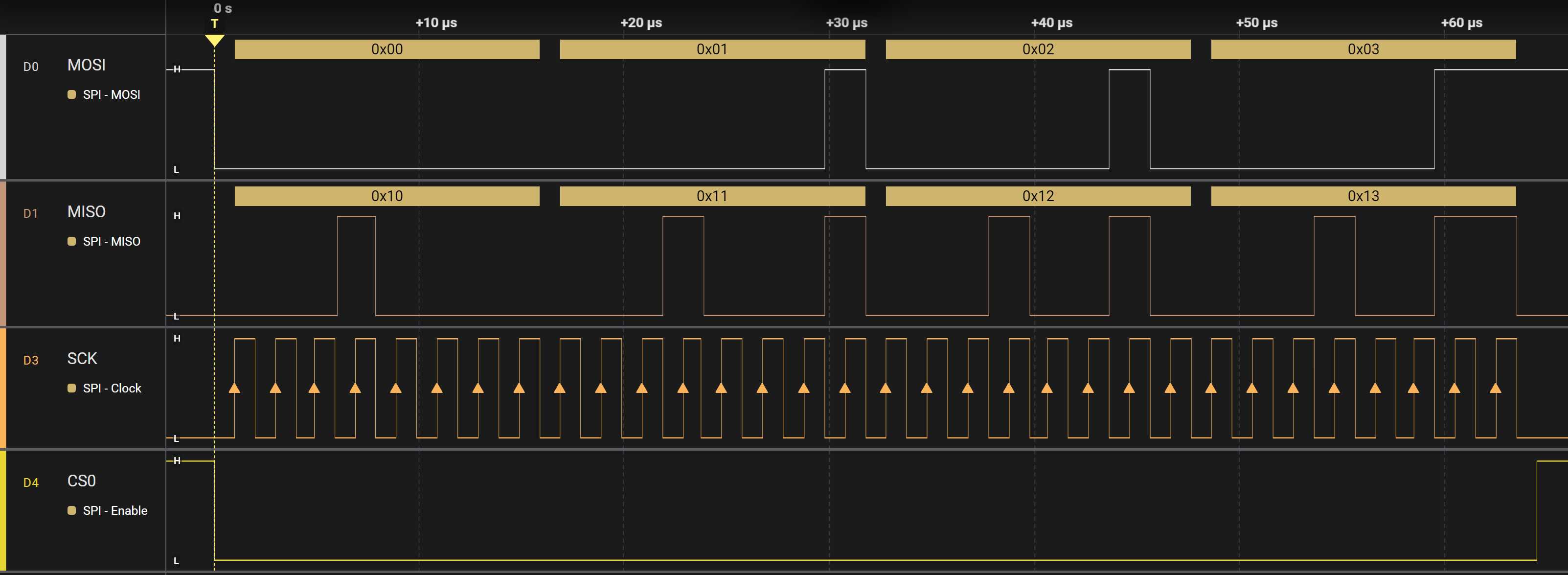Viewport: 1568px width, 575px height.
Task: Open settings for the SCK channel
Action: pos(82,359)
